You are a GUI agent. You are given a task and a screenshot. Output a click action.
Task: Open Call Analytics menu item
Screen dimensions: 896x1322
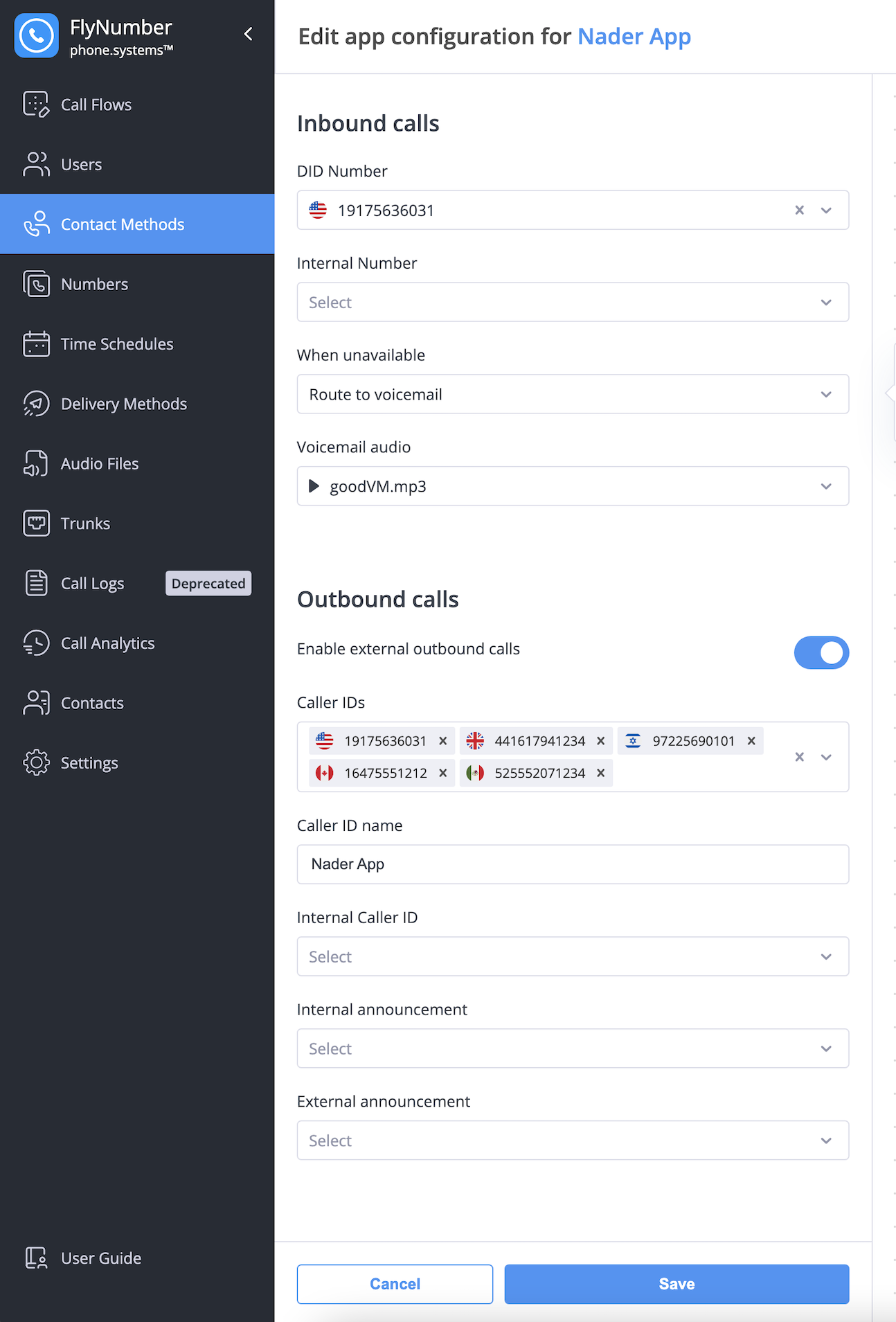coord(137,643)
